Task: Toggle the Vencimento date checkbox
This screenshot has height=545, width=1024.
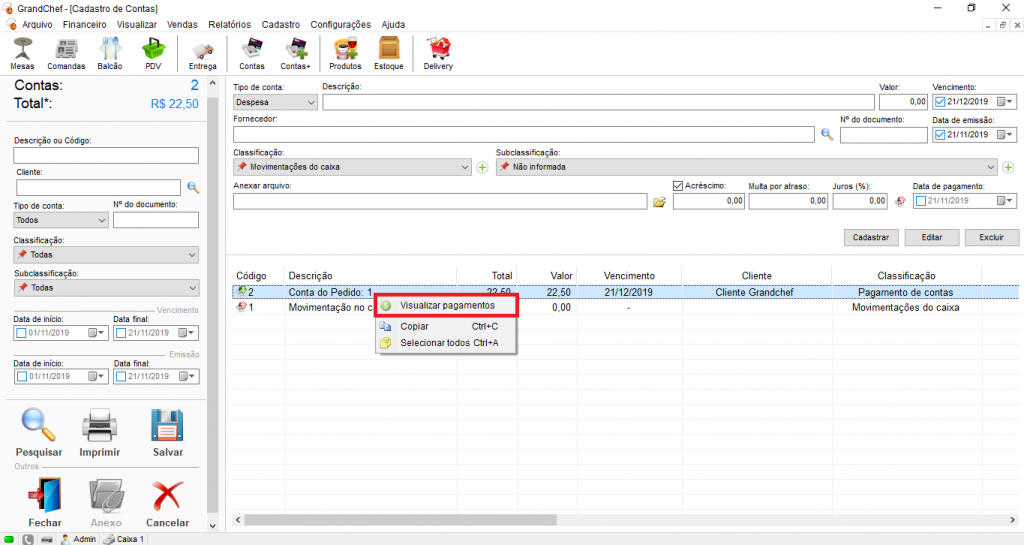Action: click(939, 102)
